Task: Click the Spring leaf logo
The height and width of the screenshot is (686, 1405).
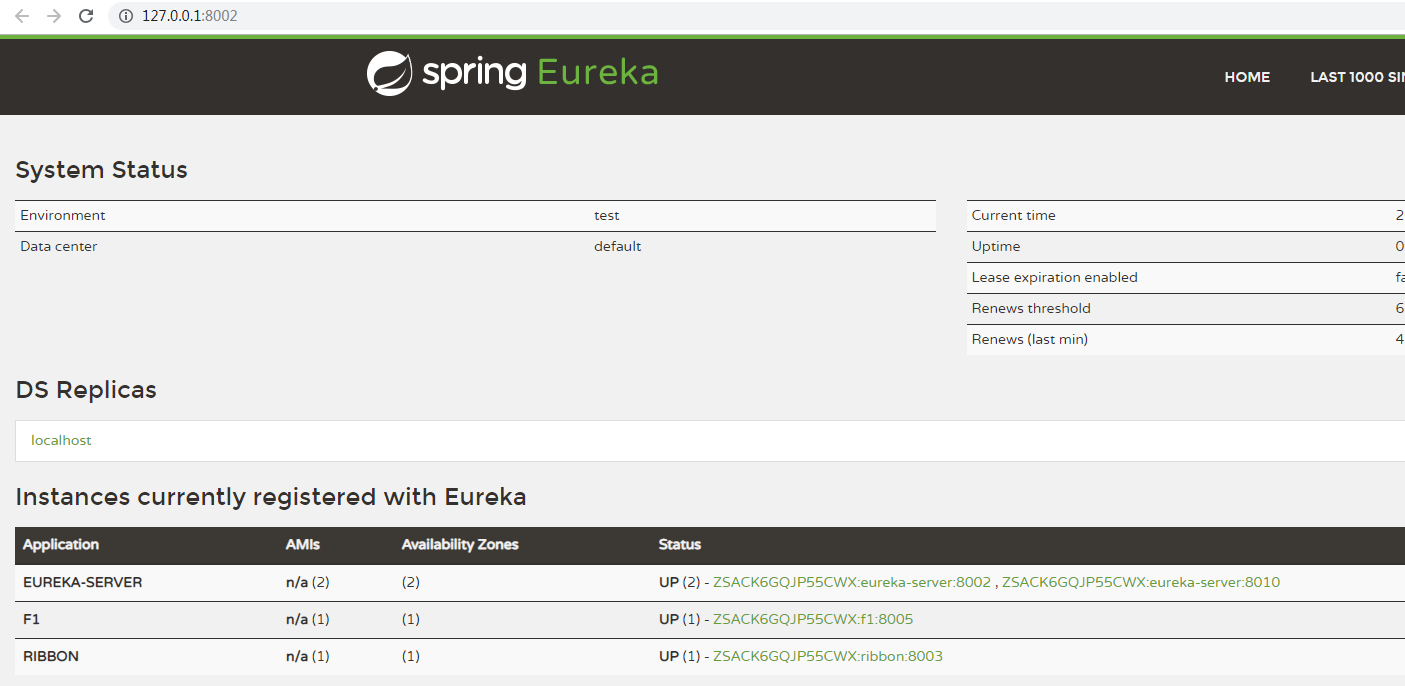Action: (390, 73)
